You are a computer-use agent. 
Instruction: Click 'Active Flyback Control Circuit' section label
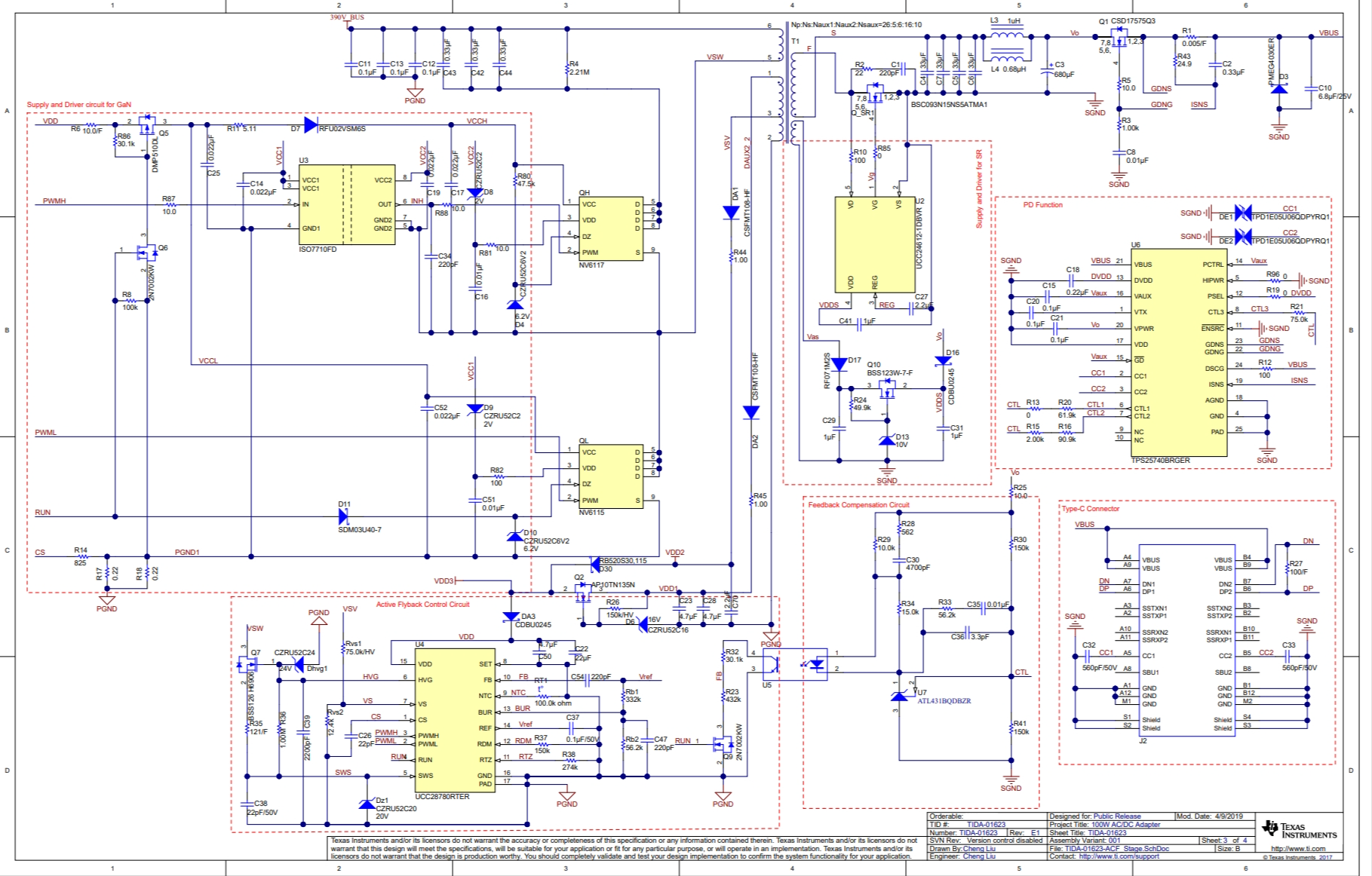click(x=422, y=605)
